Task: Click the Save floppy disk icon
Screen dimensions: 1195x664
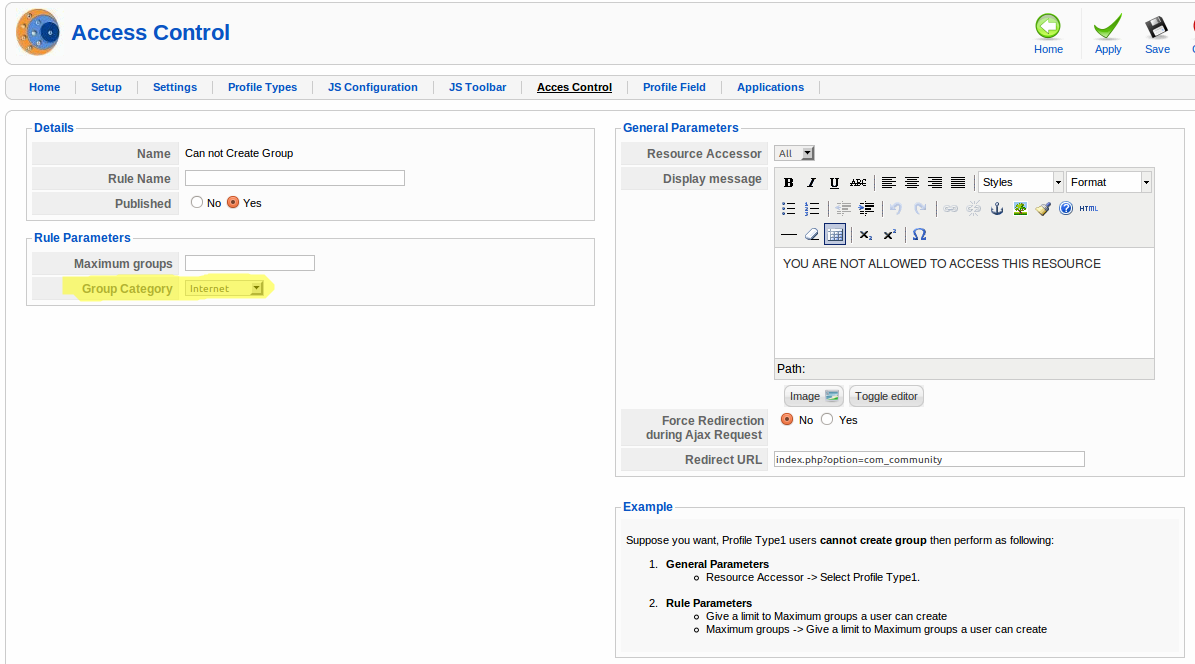Action: [1157, 27]
